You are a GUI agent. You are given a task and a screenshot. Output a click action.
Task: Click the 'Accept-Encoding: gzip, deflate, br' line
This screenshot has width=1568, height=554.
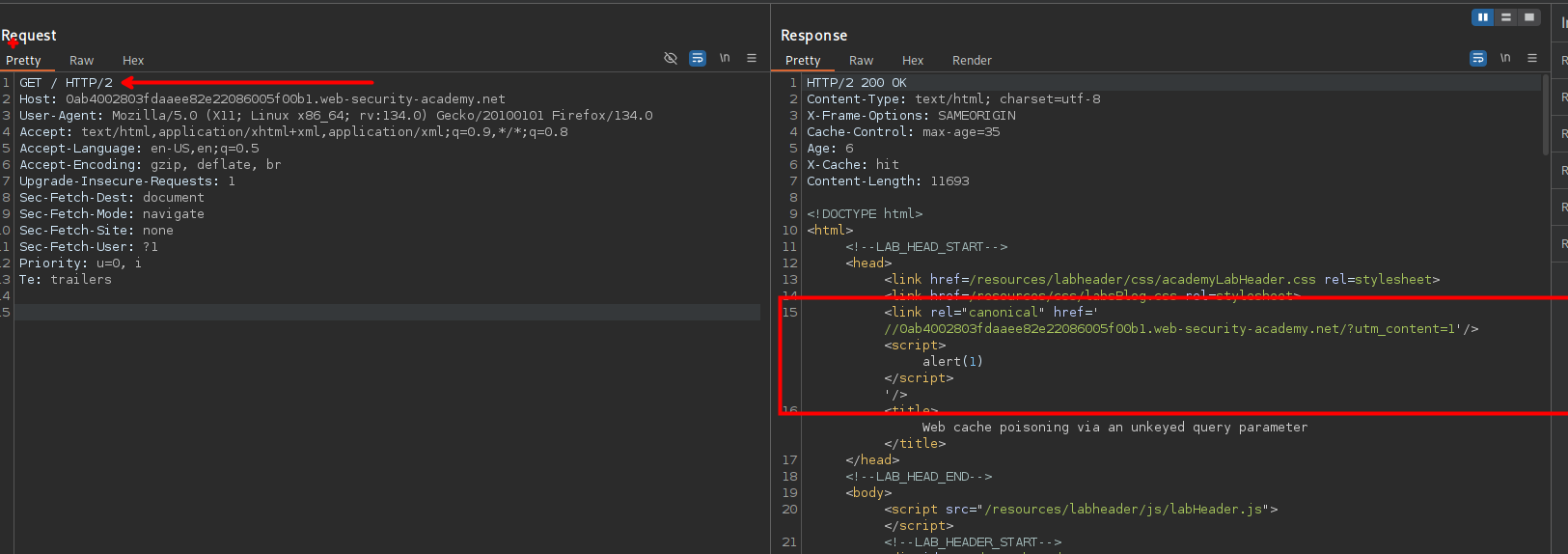151,165
